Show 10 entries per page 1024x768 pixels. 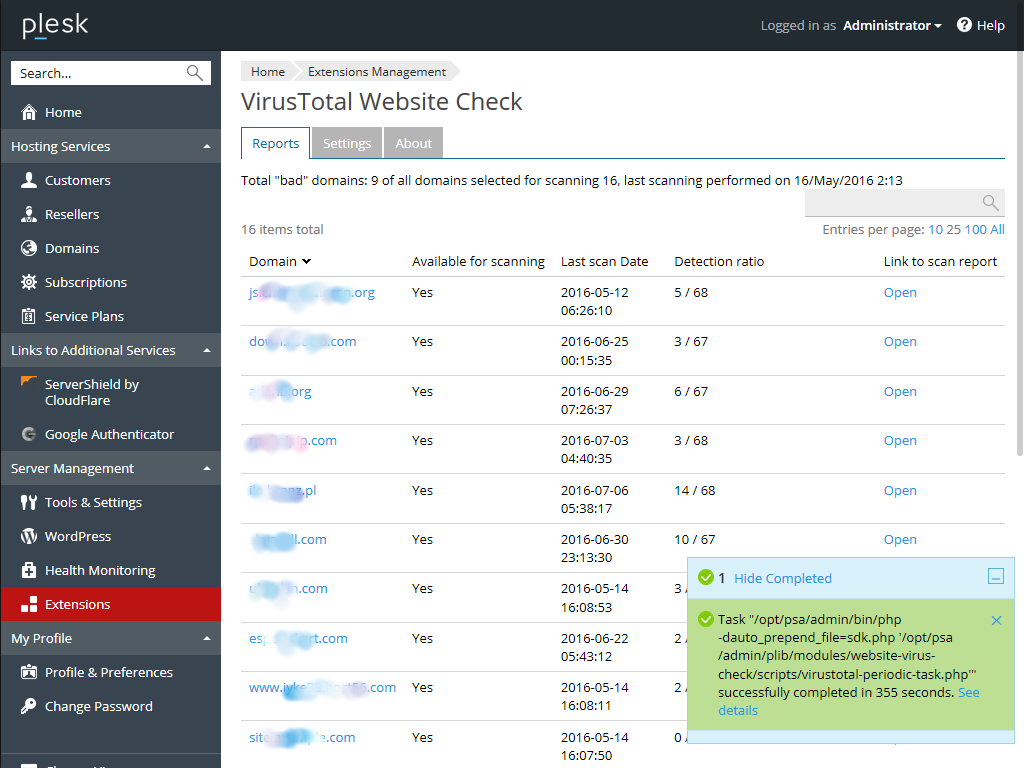[x=935, y=229]
